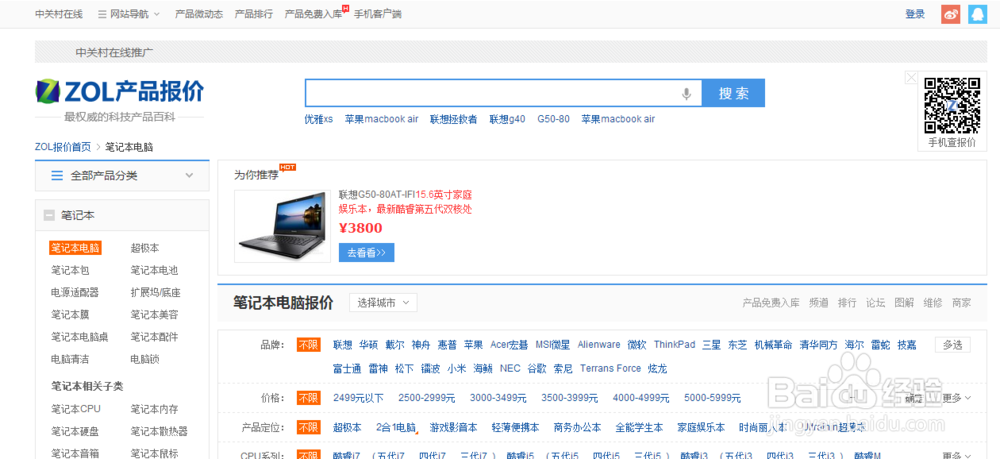Filter by brand Terrans Force
The image size is (1000, 459).
(x=610, y=368)
